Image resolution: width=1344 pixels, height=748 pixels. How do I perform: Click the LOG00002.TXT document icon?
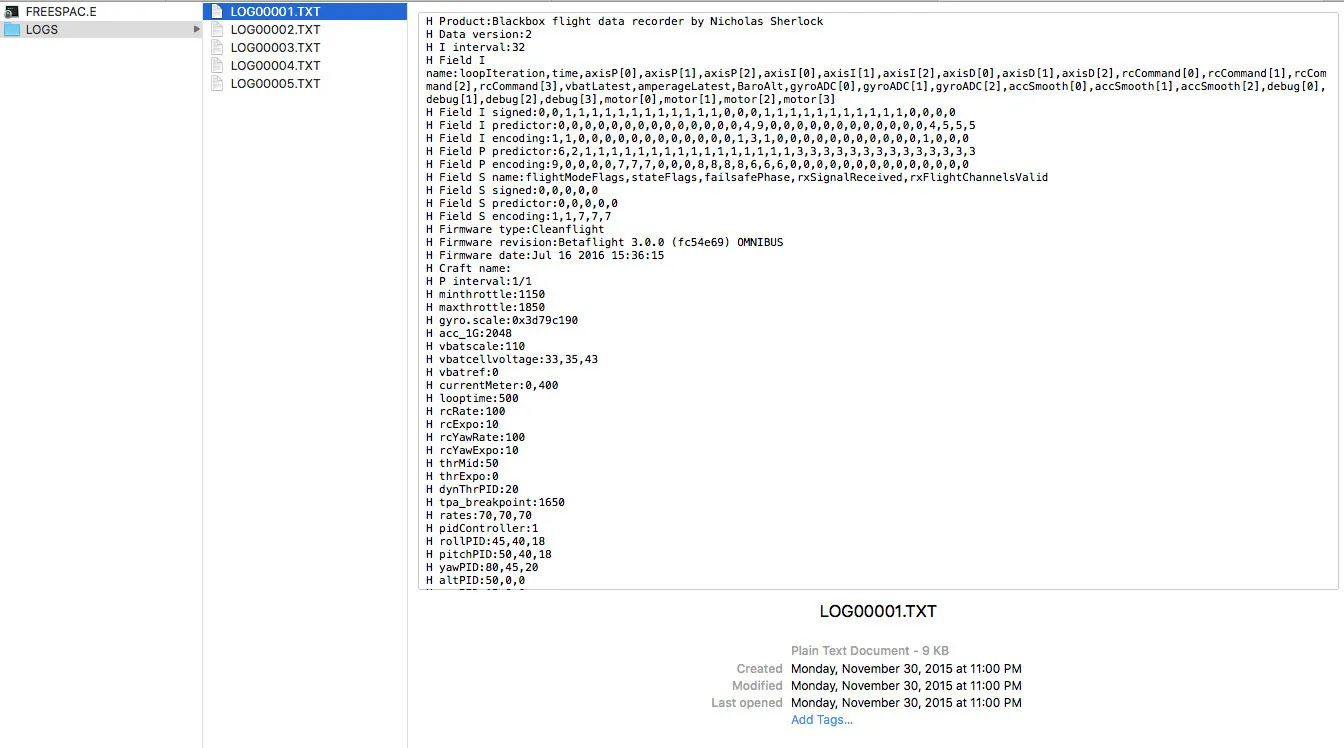tap(217, 30)
